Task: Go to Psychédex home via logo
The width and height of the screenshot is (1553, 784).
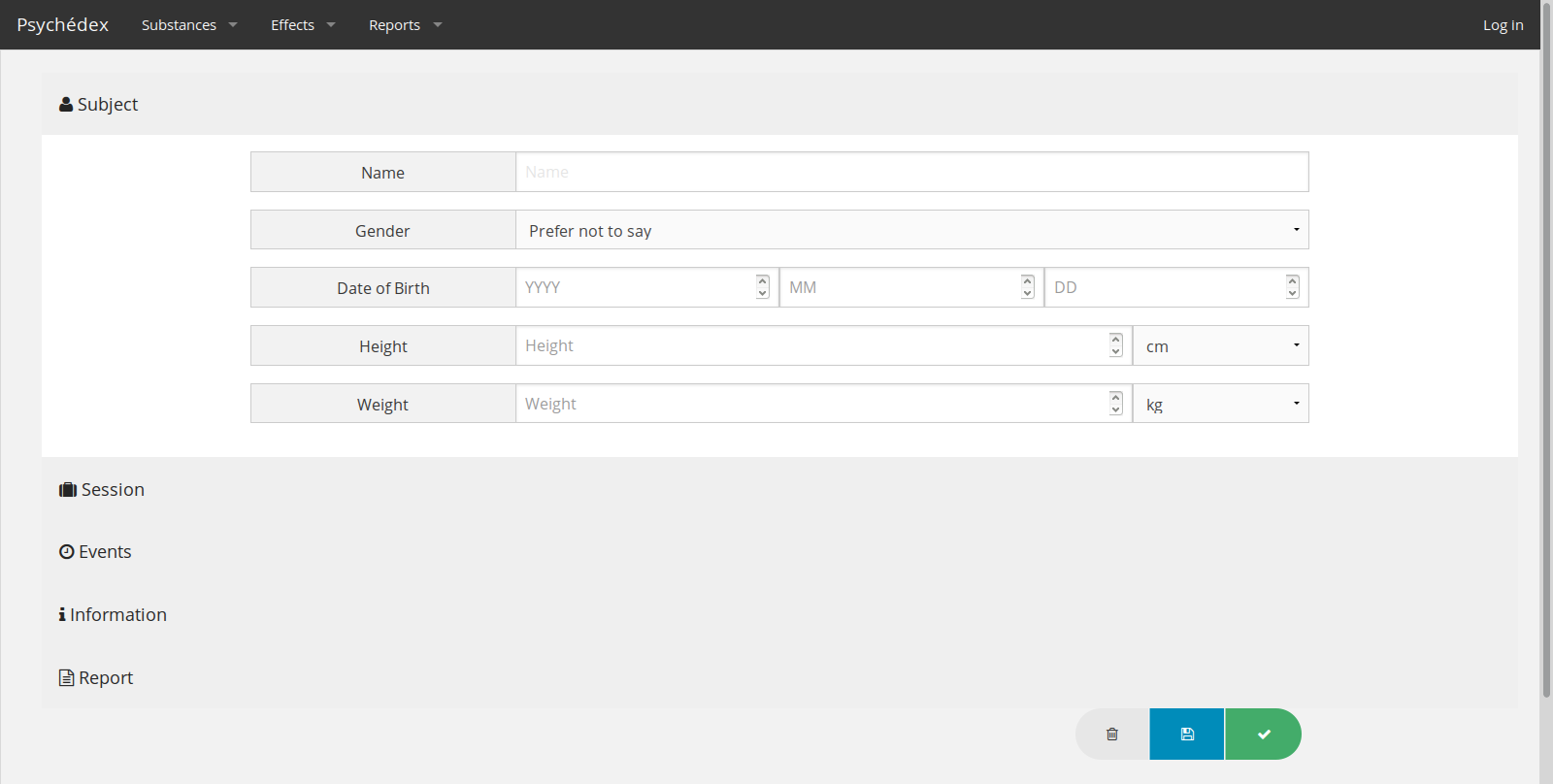Action: point(63,25)
